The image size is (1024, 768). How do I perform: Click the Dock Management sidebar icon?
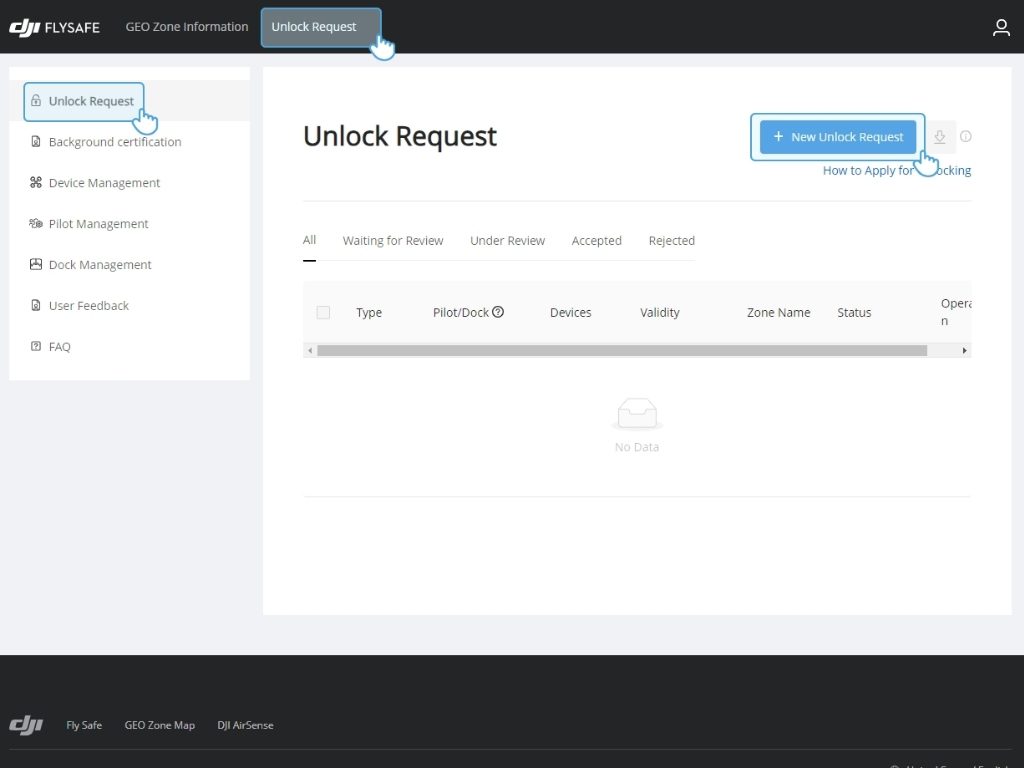(x=36, y=265)
